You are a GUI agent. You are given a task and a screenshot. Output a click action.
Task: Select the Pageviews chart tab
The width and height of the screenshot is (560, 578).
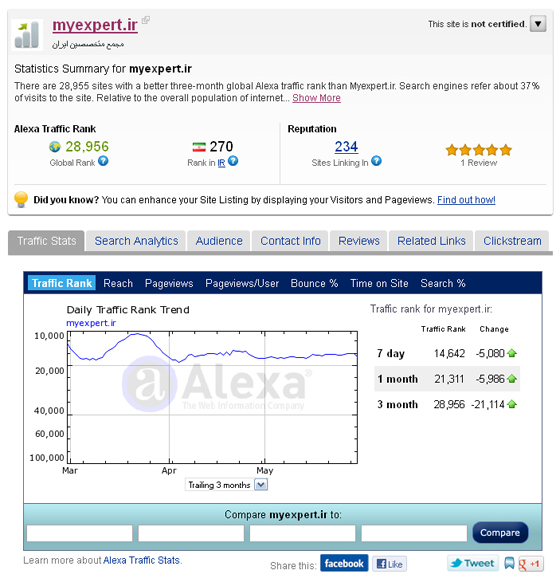point(169,283)
